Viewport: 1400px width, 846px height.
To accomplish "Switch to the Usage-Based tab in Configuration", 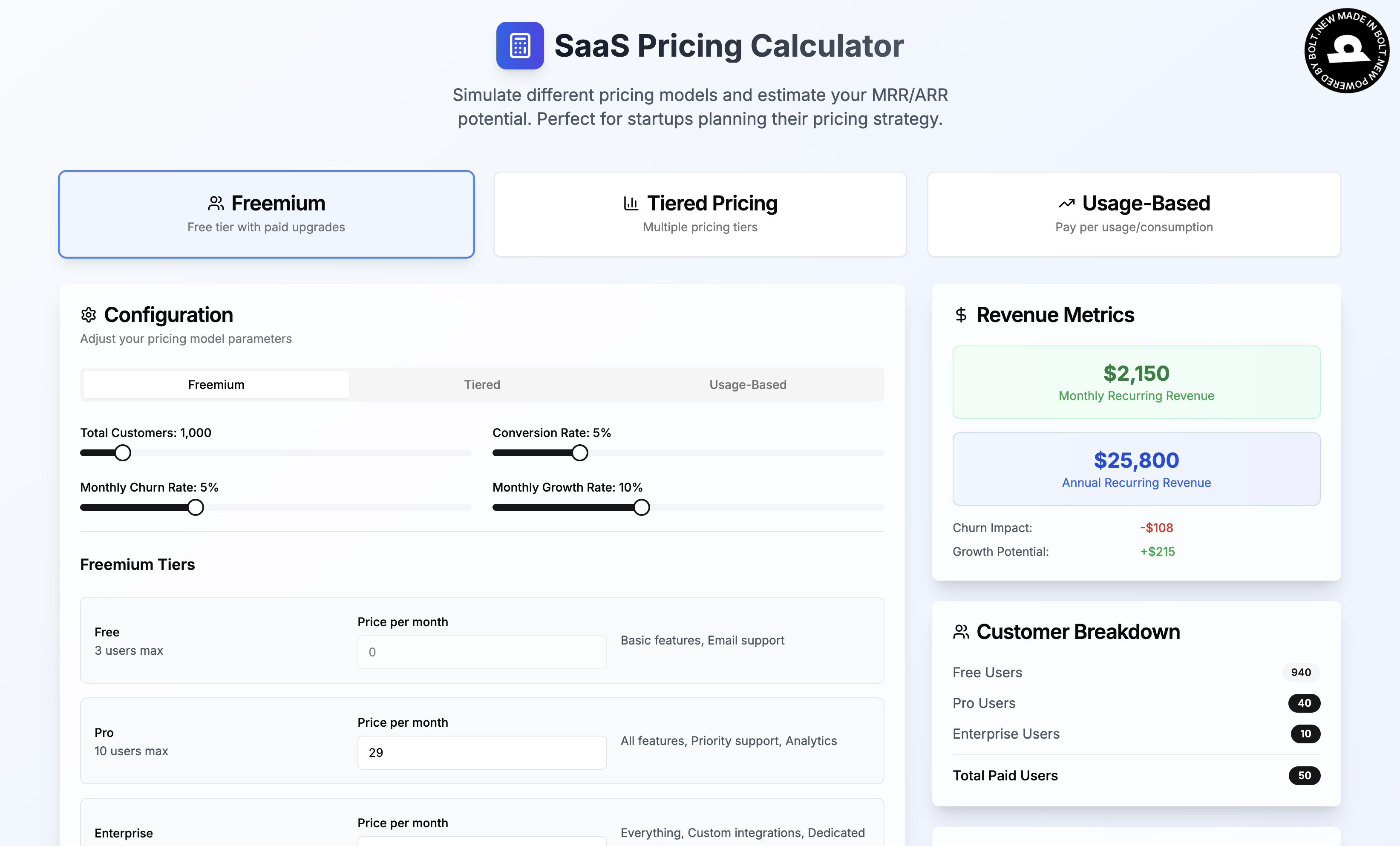I will [x=748, y=384].
